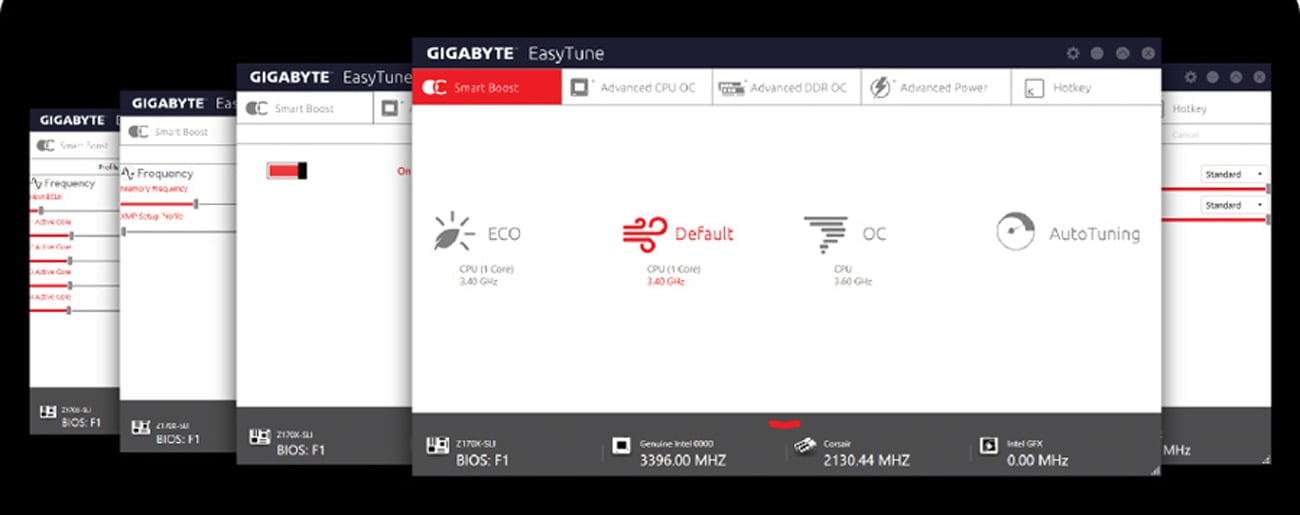The image size is (1300, 515).
Task: Click the RAM icon on Advanced DDR OC tab
Action: [x=732, y=87]
